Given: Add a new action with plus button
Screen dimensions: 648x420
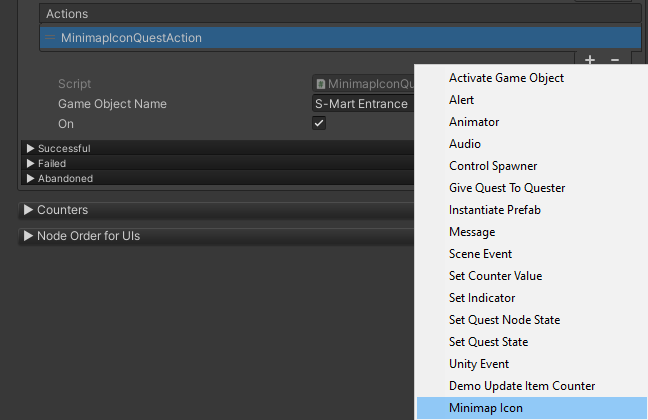Looking at the screenshot, I should (590, 60).
